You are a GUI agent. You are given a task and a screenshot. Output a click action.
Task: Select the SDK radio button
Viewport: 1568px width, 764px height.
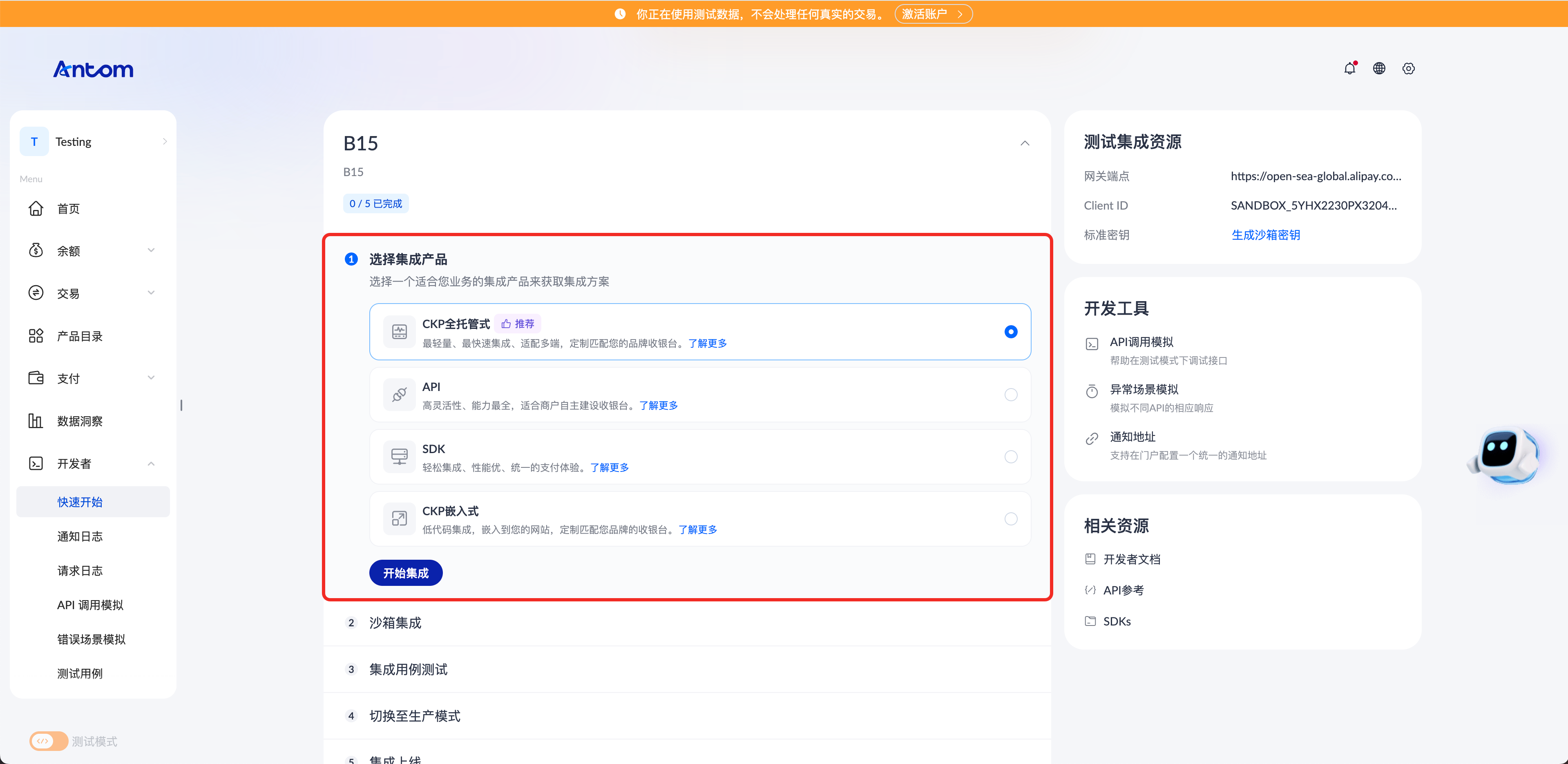pyautogui.click(x=1010, y=457)
